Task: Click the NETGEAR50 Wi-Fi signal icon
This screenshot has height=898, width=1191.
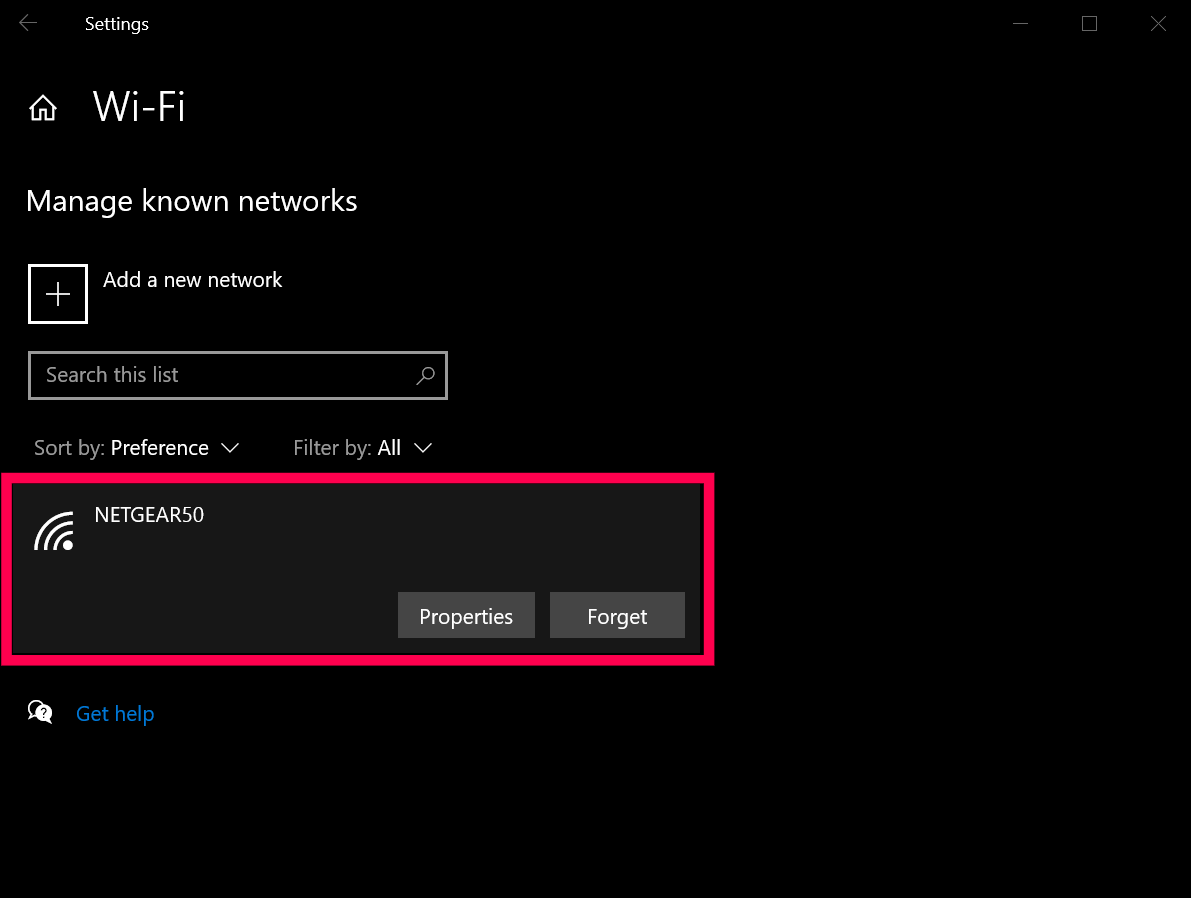Action: coord(54,531)
